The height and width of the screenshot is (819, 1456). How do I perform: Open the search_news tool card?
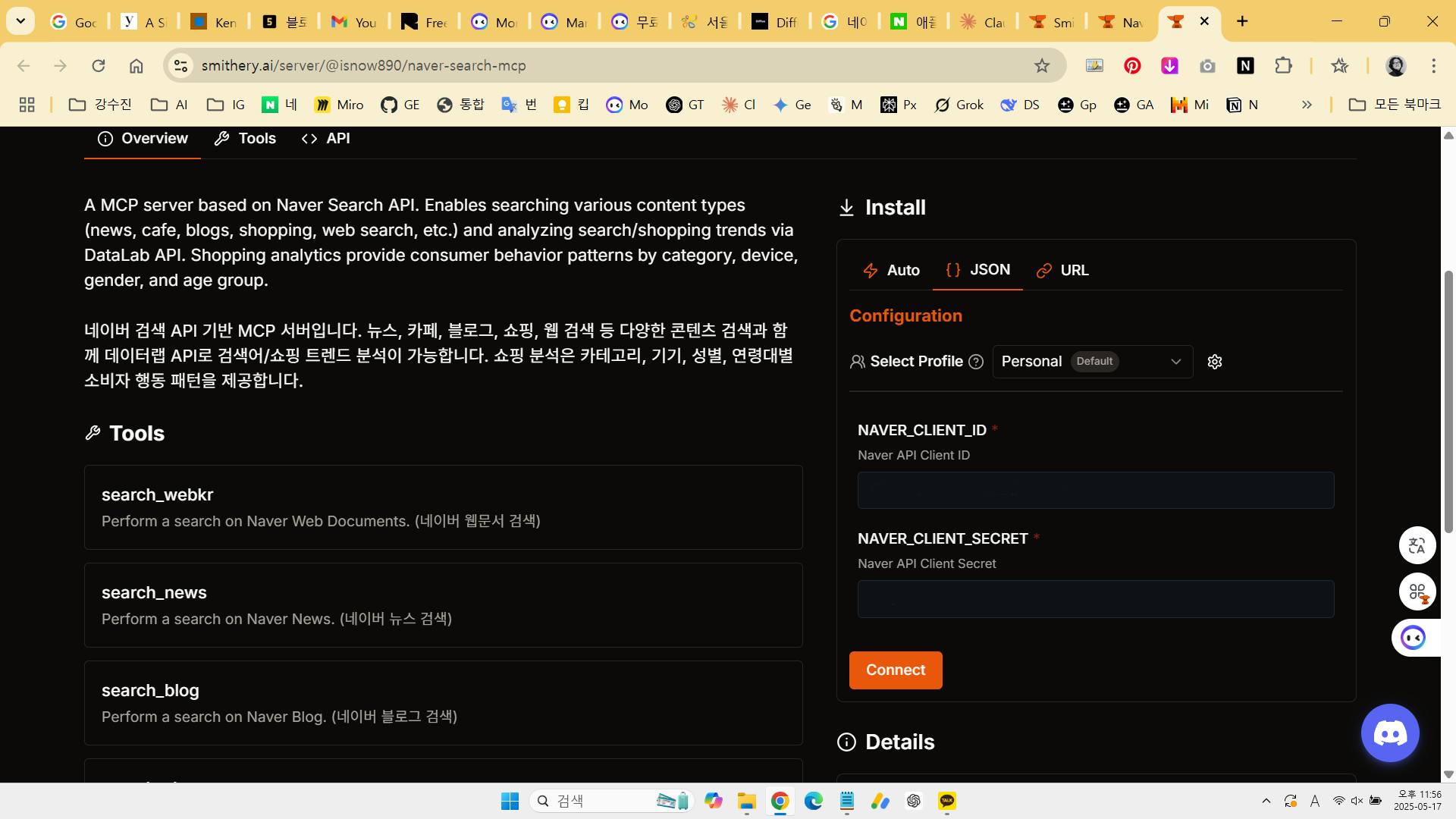tap(443, 604)
